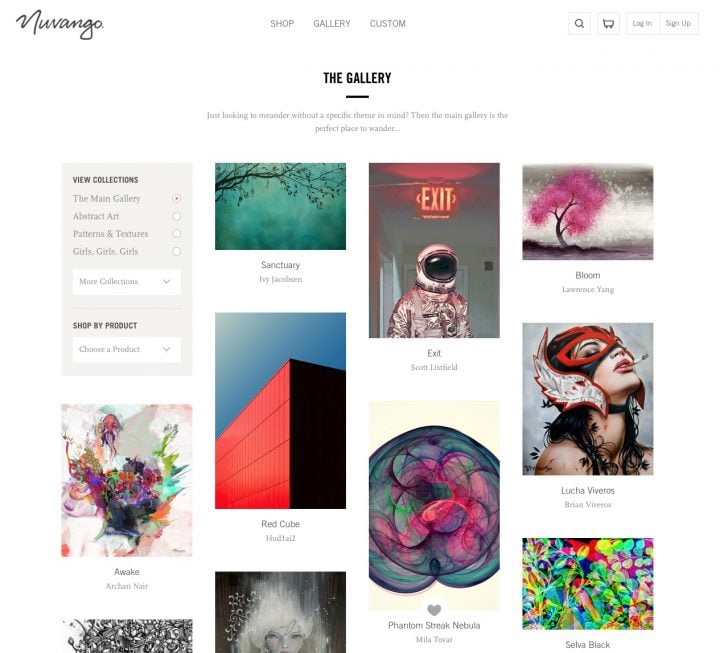
Task: Open the CUSTOM menu item
Action: [x=388, y=23]
